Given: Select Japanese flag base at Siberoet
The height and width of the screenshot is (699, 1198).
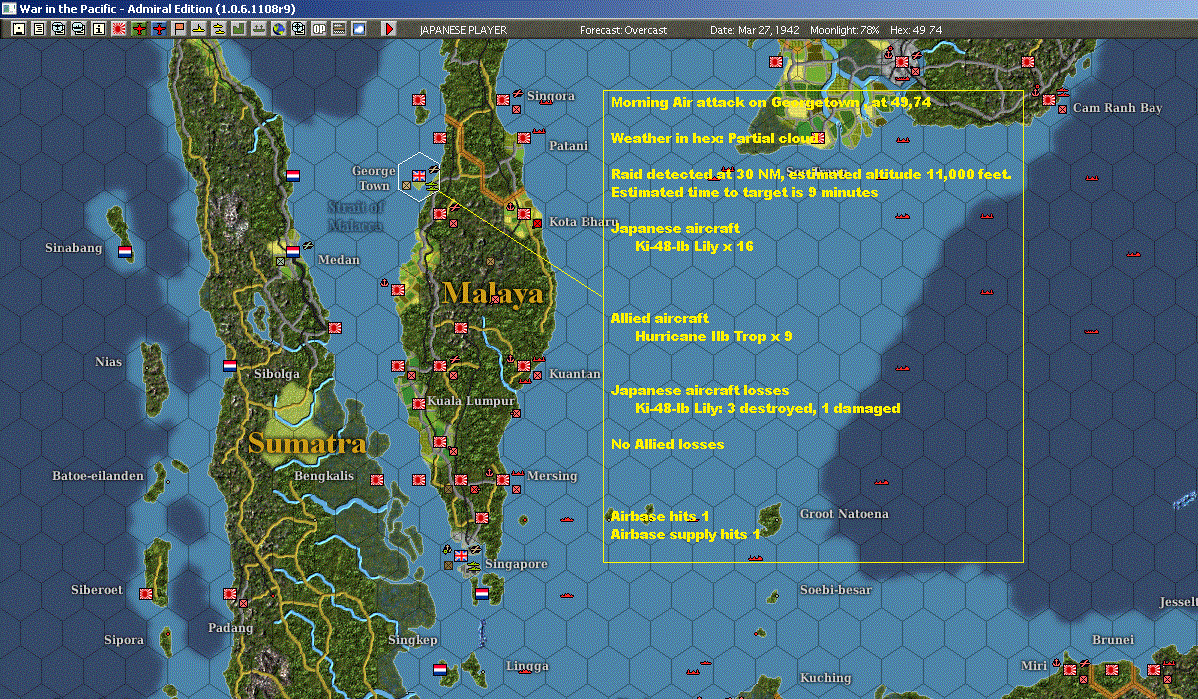Looking at the screenshot, I should point(146,594).
